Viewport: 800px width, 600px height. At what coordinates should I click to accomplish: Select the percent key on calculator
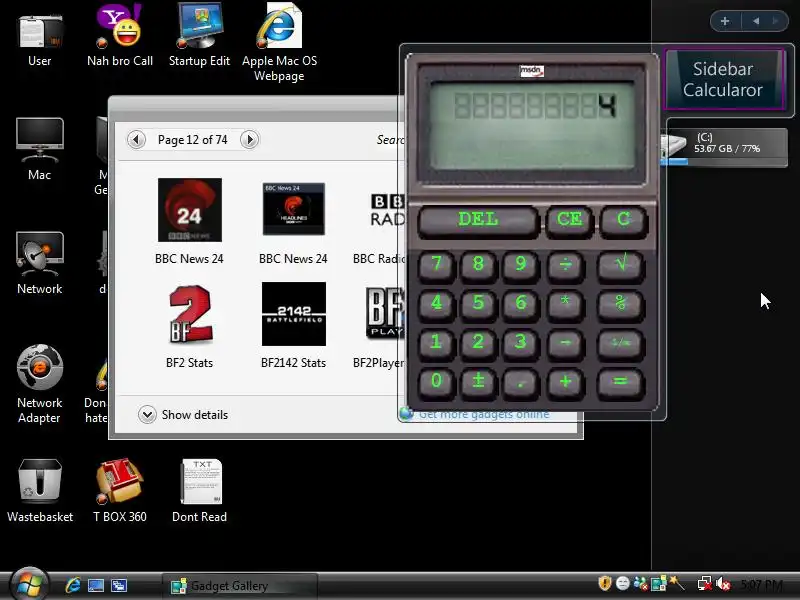(x=620, y=305)
